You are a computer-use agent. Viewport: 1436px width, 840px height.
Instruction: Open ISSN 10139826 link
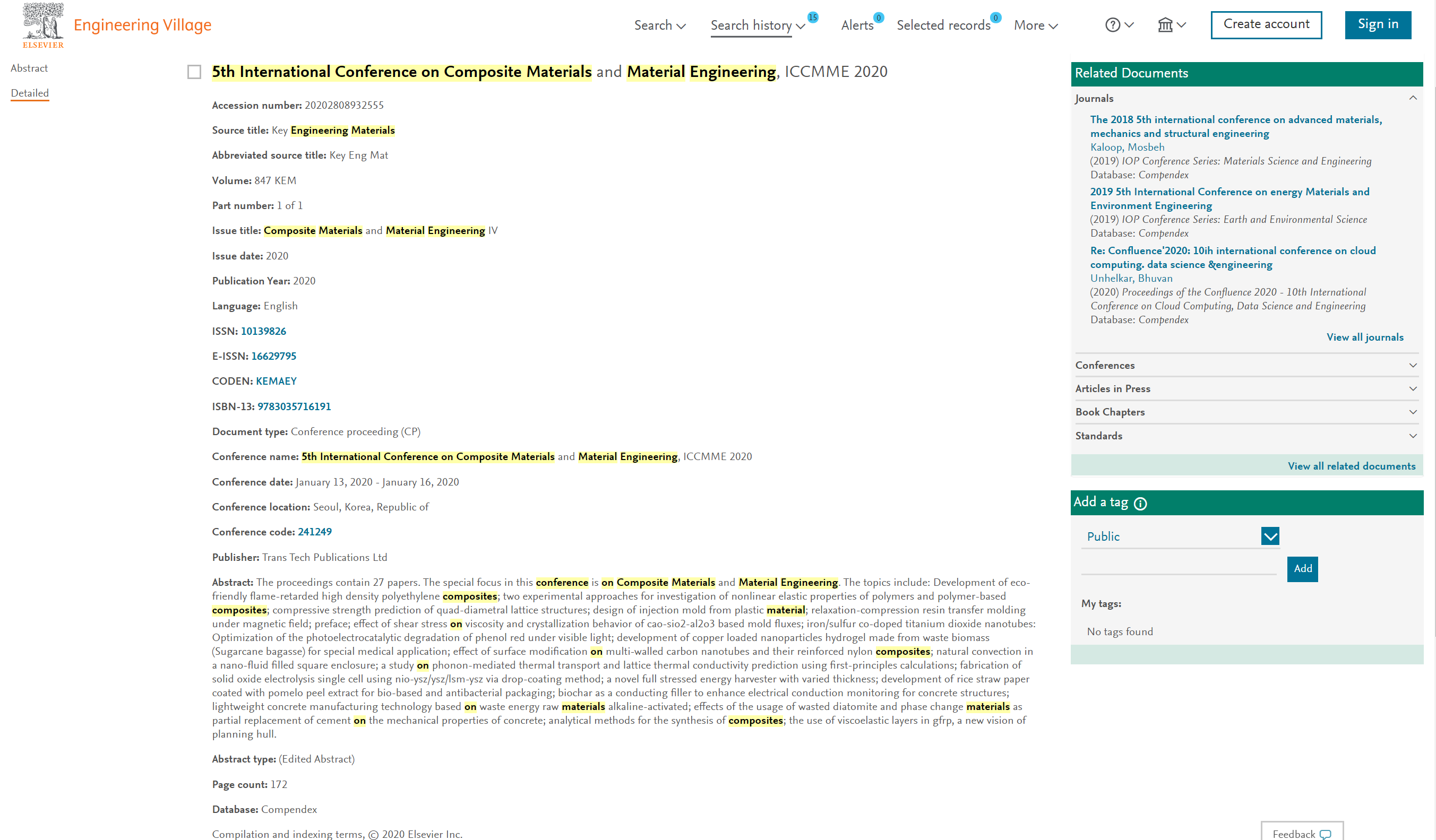point(263,331)
